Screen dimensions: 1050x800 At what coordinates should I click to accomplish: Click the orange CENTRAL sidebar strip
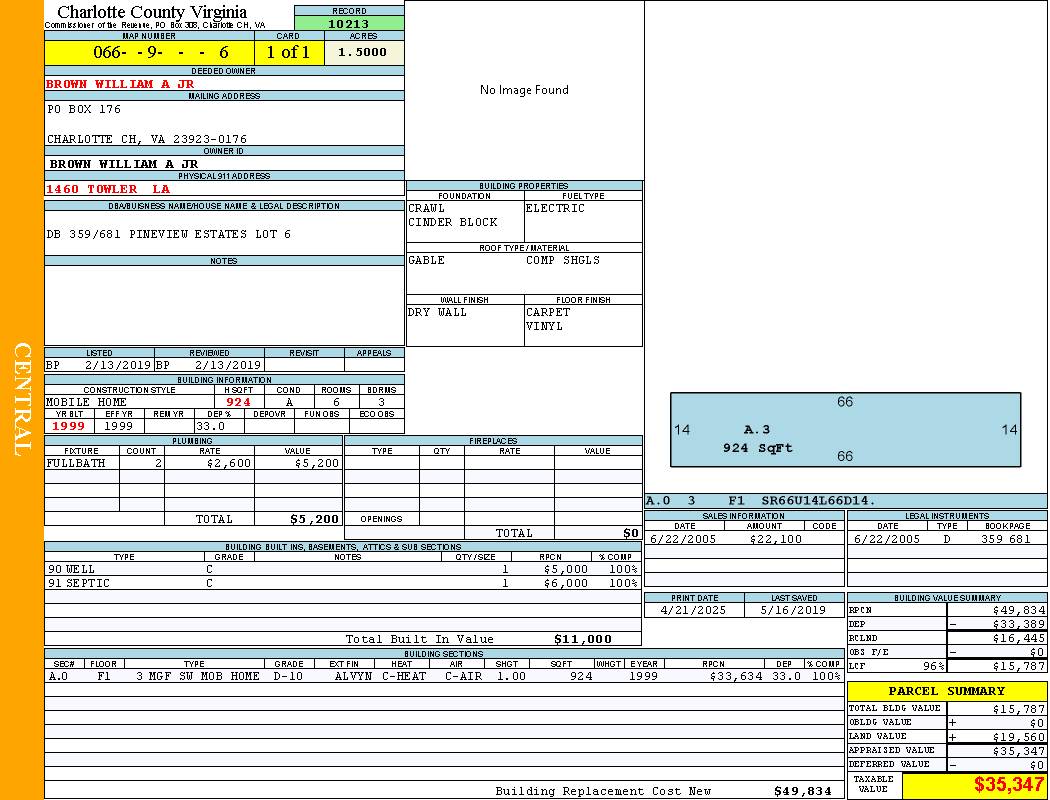point(22,400)
